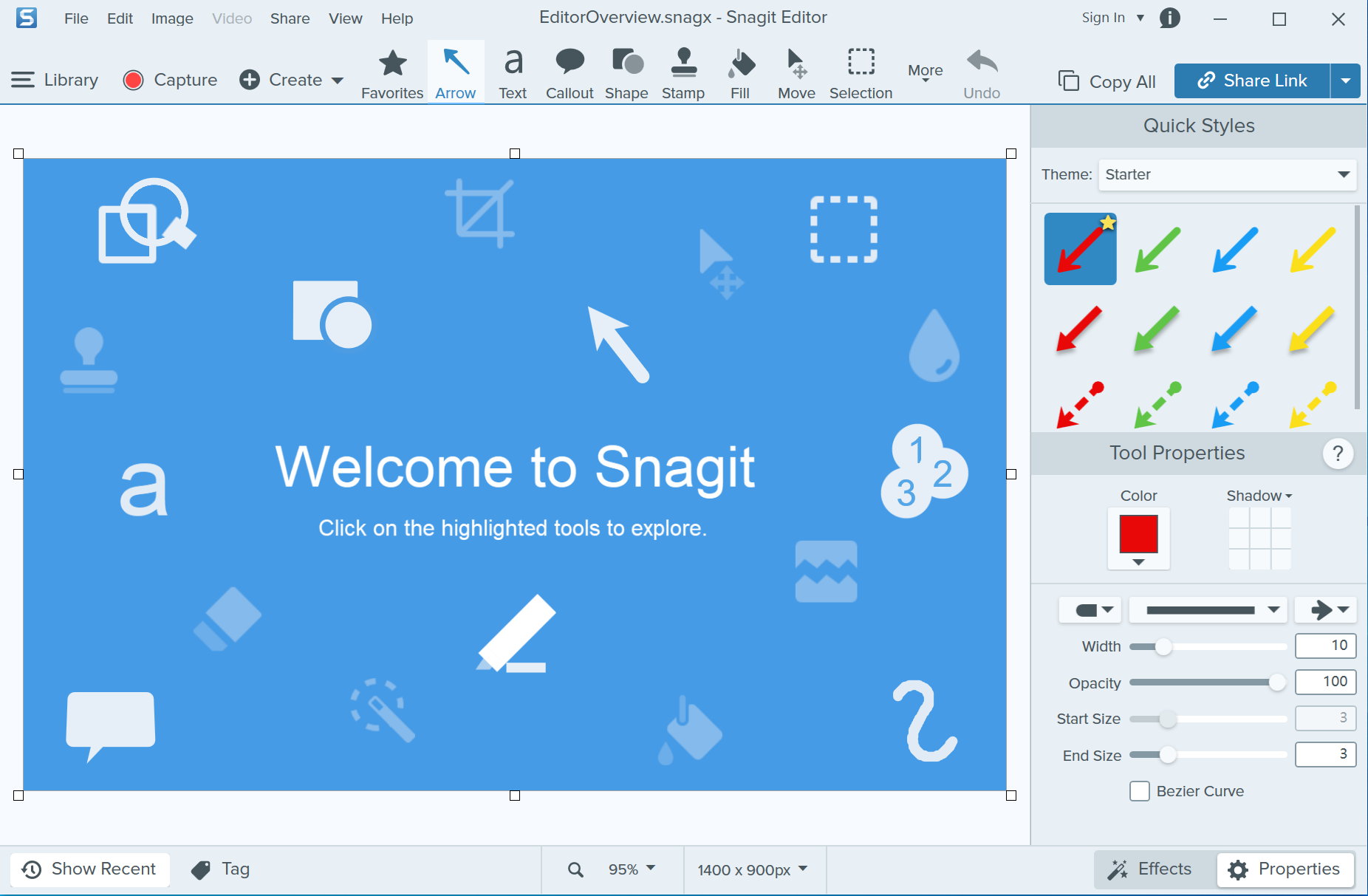Open the Theme Starter dropdown
1368x896 pixels.
click(x=1228, y=174)
